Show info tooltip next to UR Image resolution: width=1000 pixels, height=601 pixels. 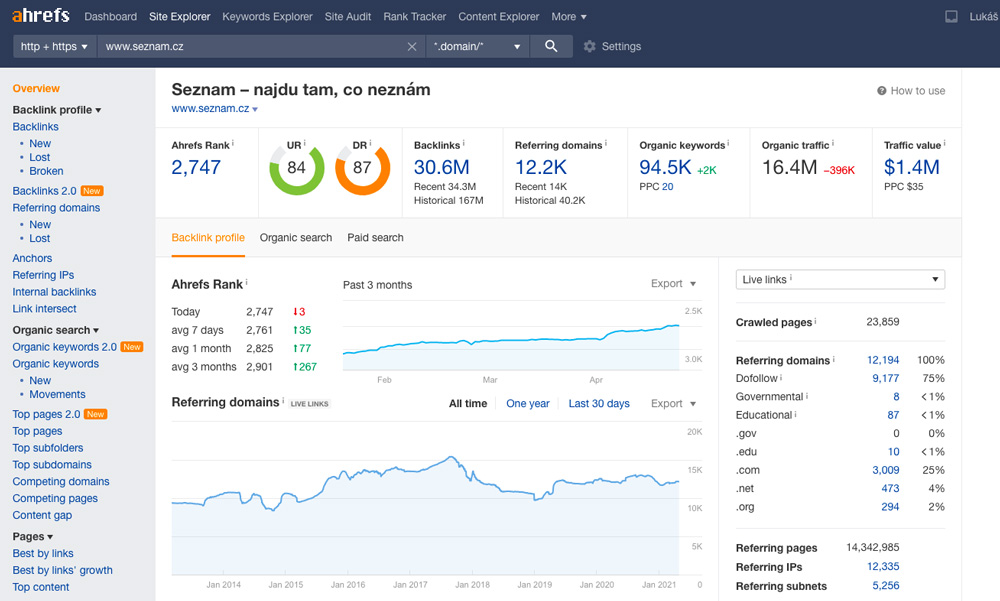click(x=304, y=143)
